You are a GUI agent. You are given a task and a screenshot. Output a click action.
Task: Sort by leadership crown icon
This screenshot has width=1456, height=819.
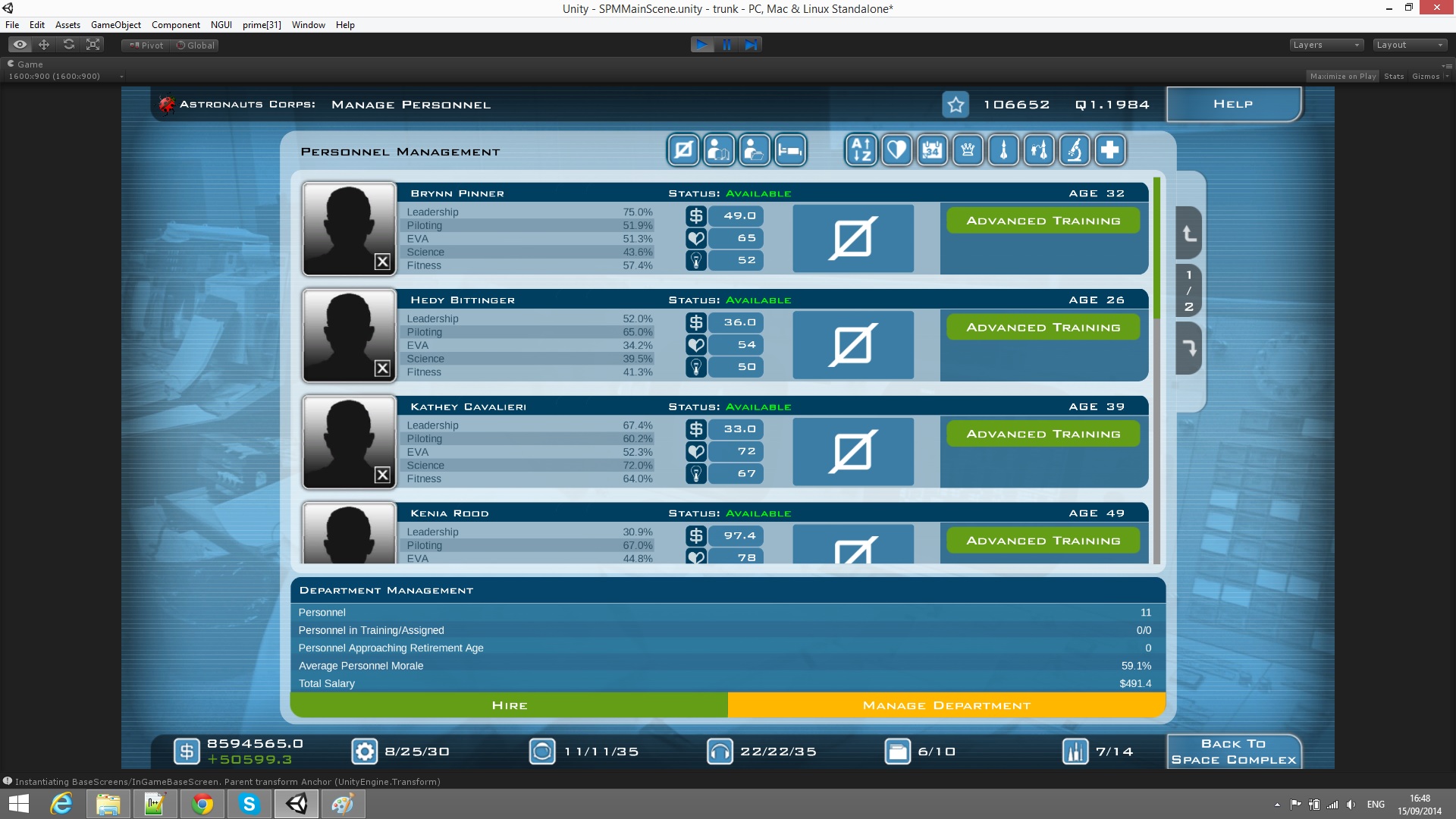click(968, 150)
